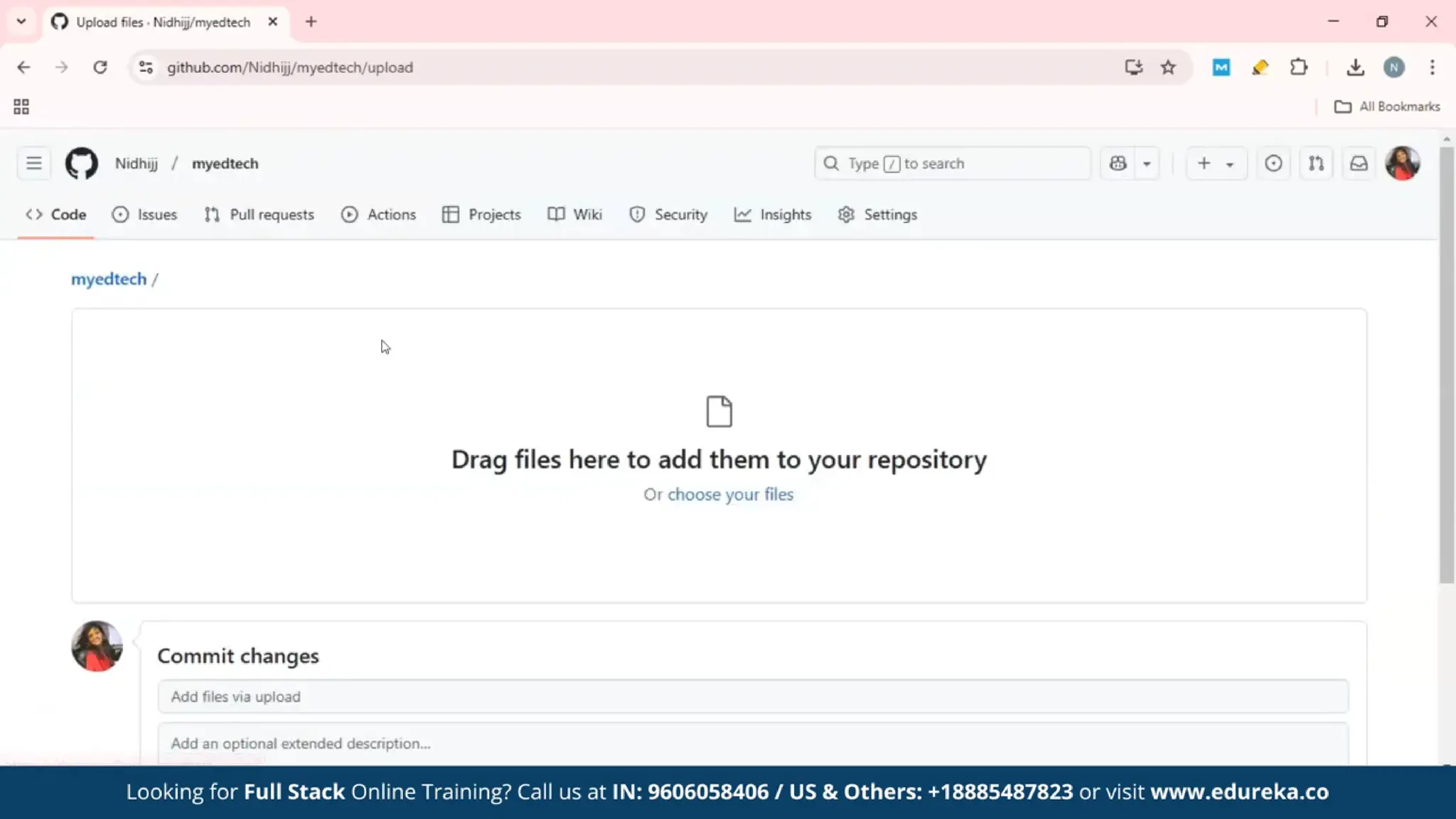Image resolution: width=1456 pixels, height=819 pixels.
Task: Switch to the Wiki tab
Action: tap(575, 215)
